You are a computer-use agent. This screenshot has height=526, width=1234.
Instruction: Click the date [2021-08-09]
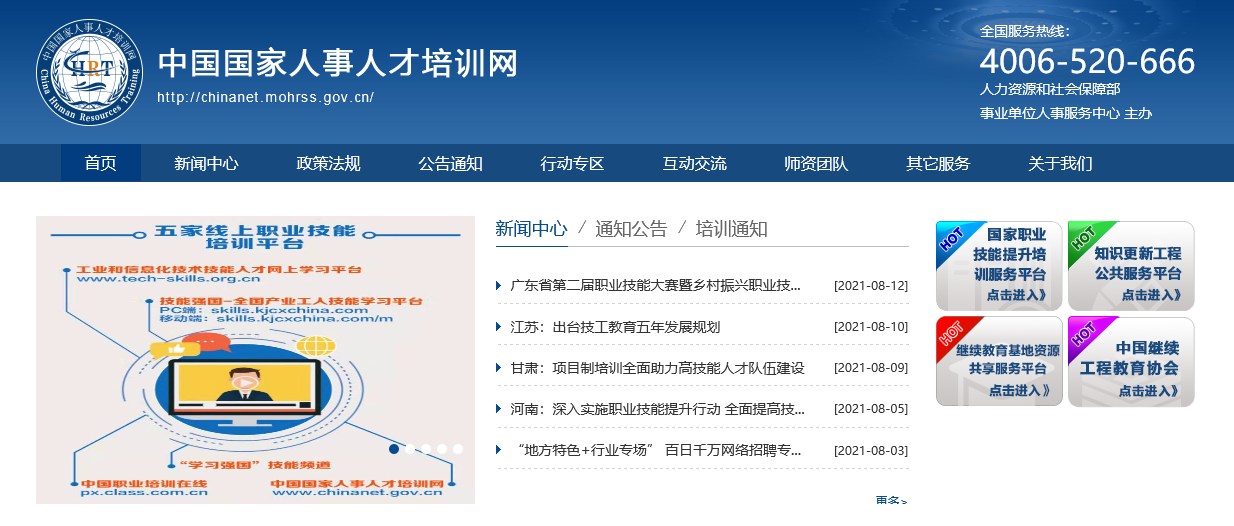(871, 368)
